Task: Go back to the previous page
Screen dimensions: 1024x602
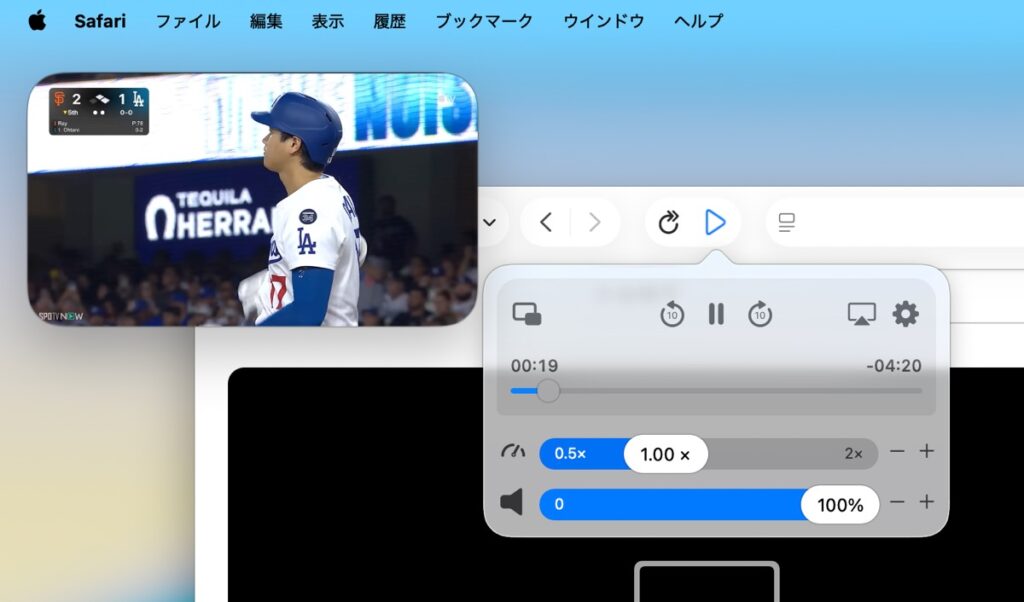Action: click(x=546, y=222)
